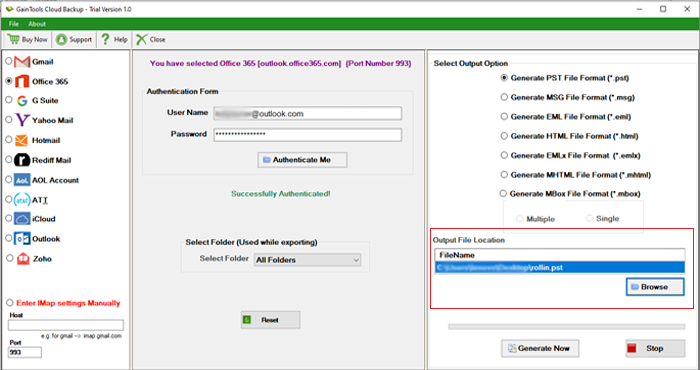Viewport: 700px width, 370px height.
Task: Click the Generate Now button
Action: point(540,348)
